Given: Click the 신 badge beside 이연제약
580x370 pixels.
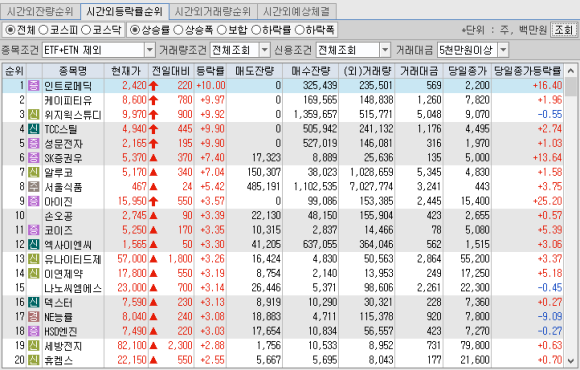Looking at the screenshot, I should (33, 273).
